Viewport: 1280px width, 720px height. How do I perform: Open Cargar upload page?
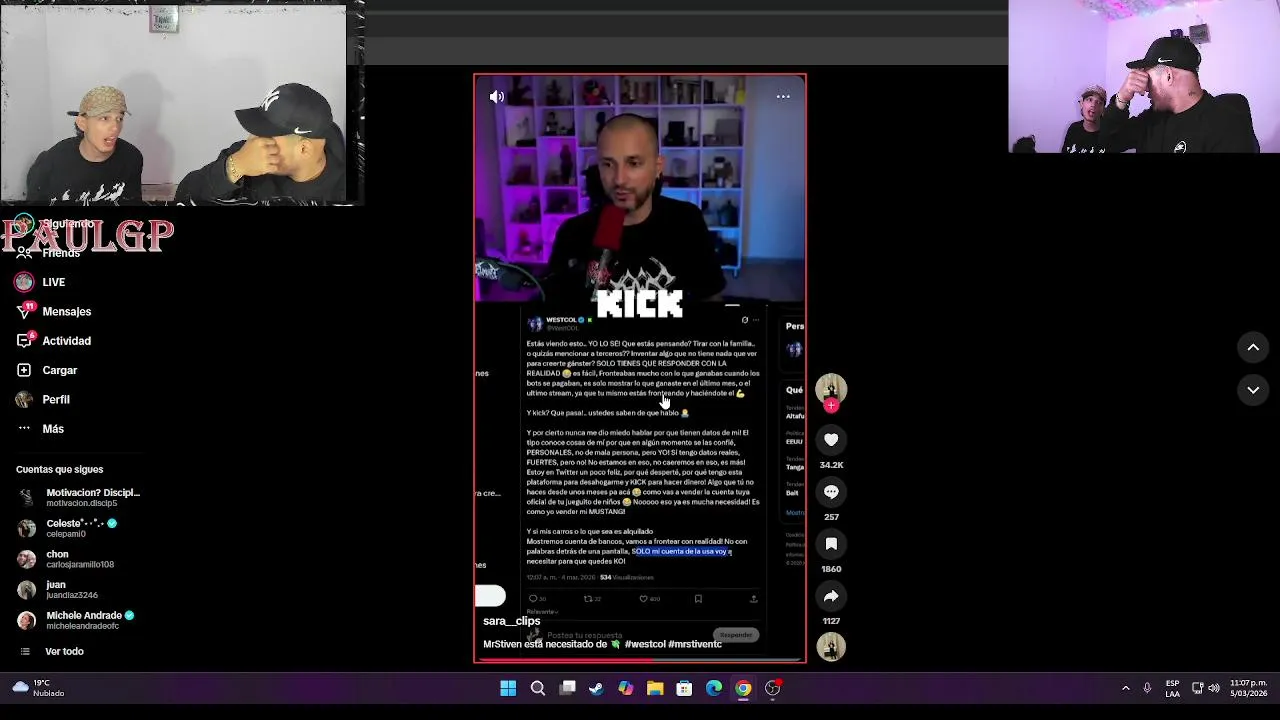[x=60, y=370]
